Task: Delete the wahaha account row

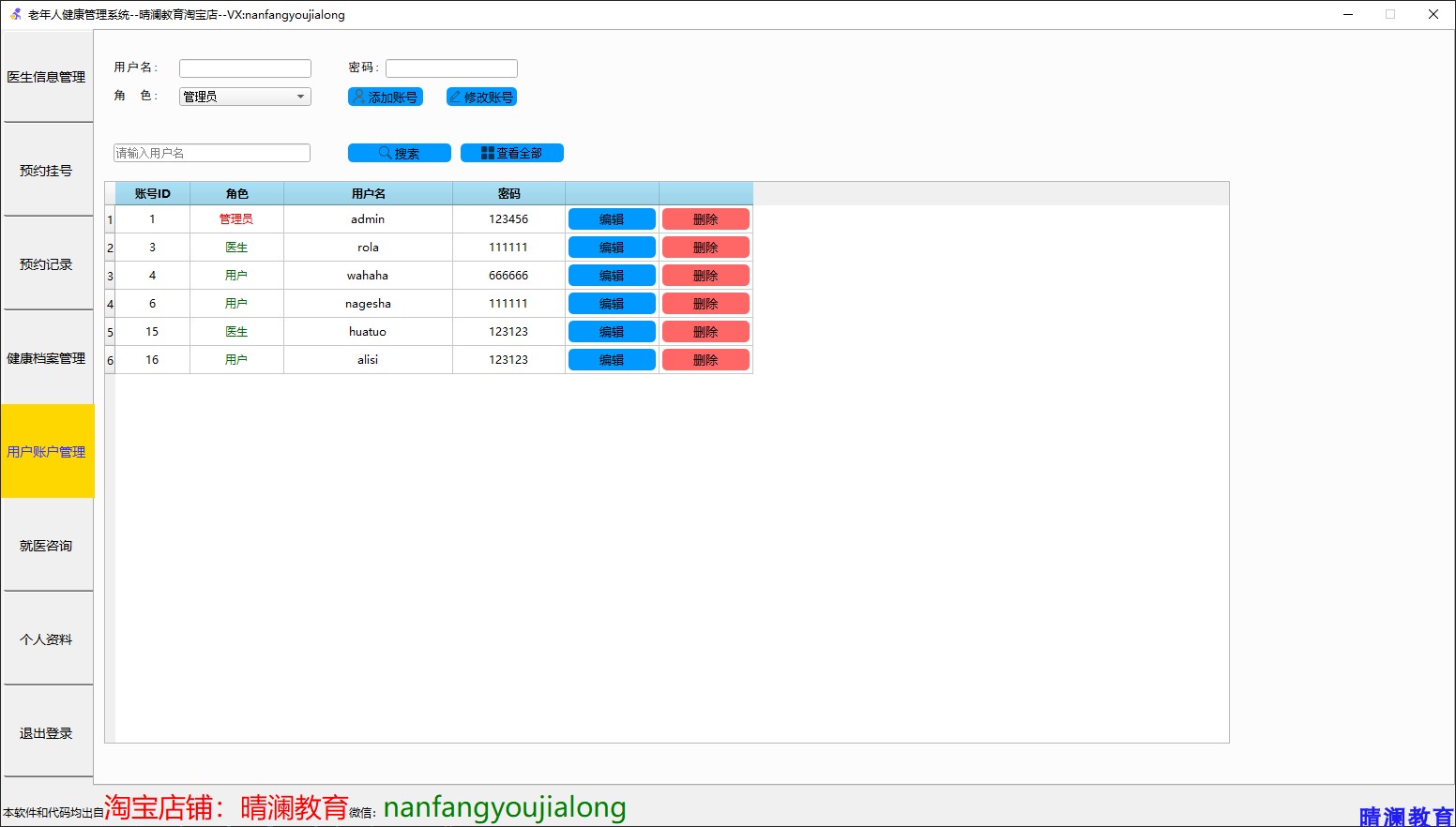Action: tap(705, 276)
